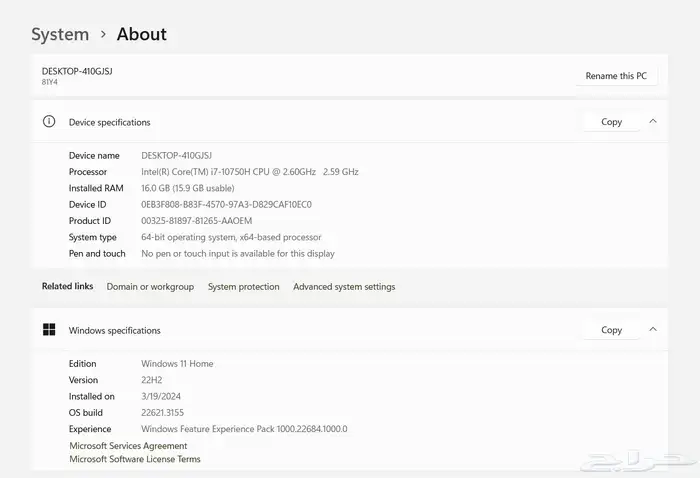Copy the device specifications
Viewport: 700px width, 478px height.
point(611,122)
